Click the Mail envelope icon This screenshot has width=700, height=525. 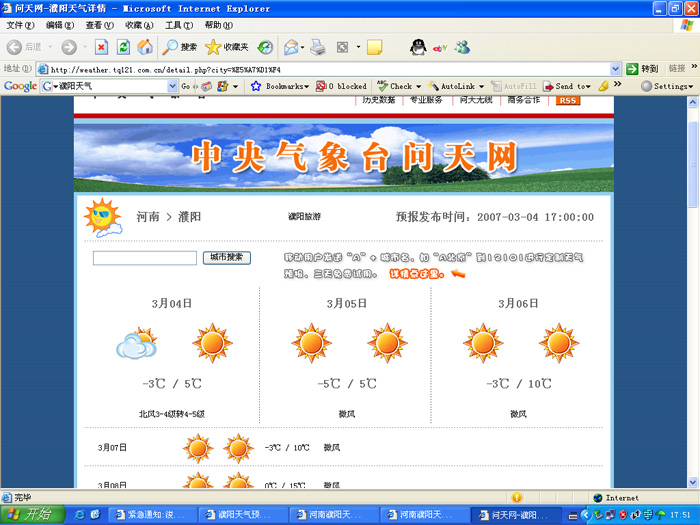[x=291, y=47]
